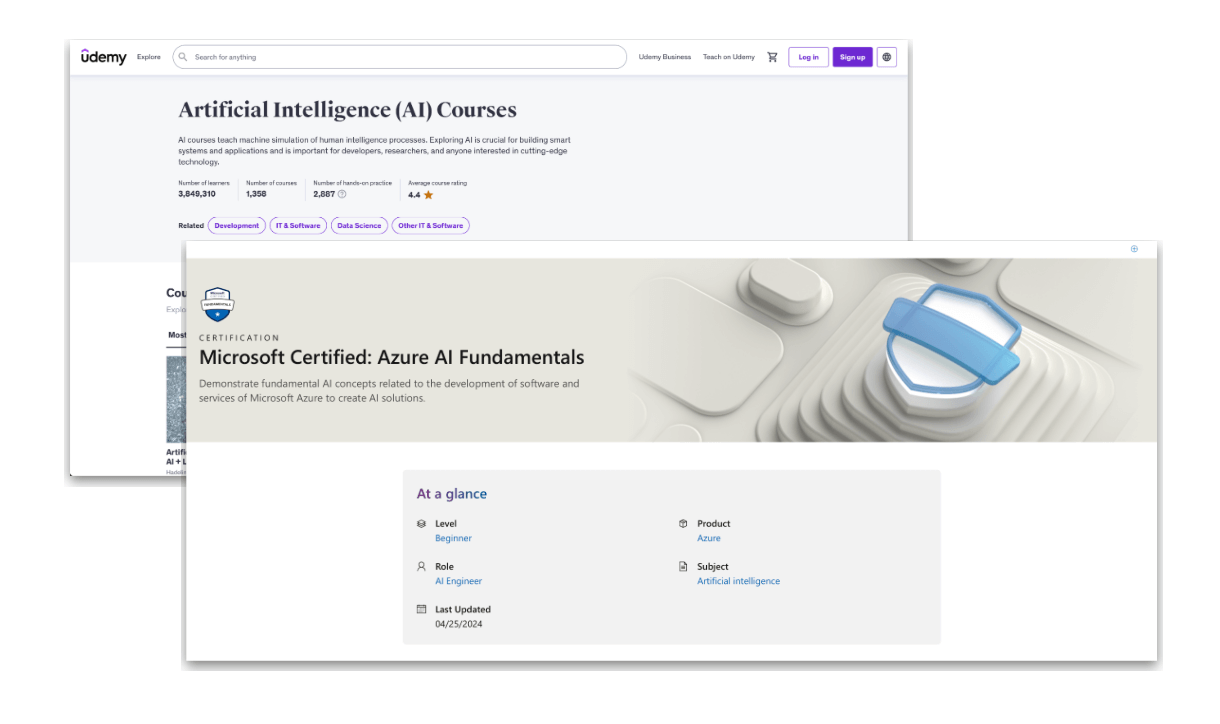Screen dimensions: 1220x724
Task: Open the Artificial intelligence subject link
Action: 738,581
